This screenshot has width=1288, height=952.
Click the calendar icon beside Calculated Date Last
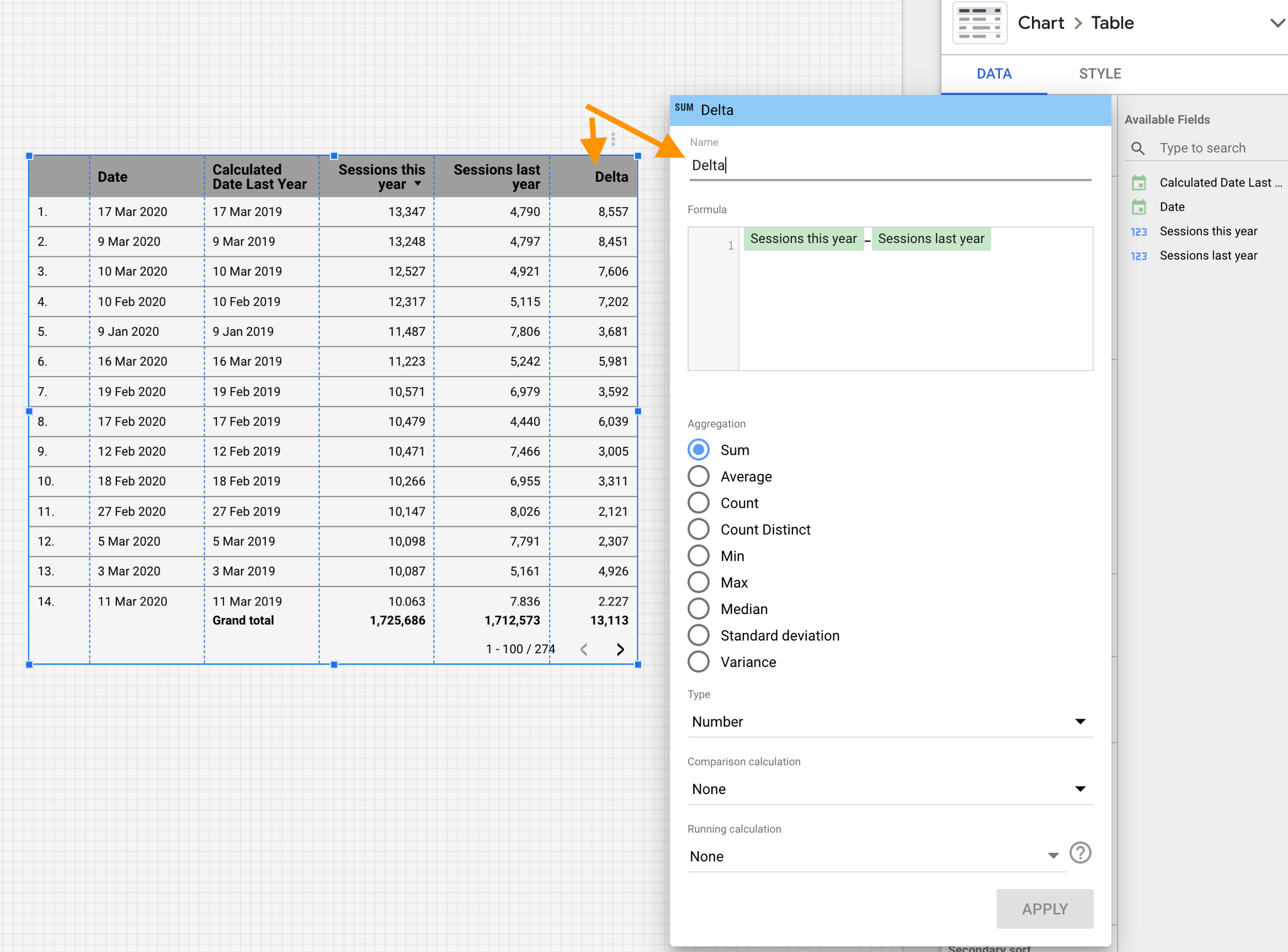click(x=1139, y=182)
